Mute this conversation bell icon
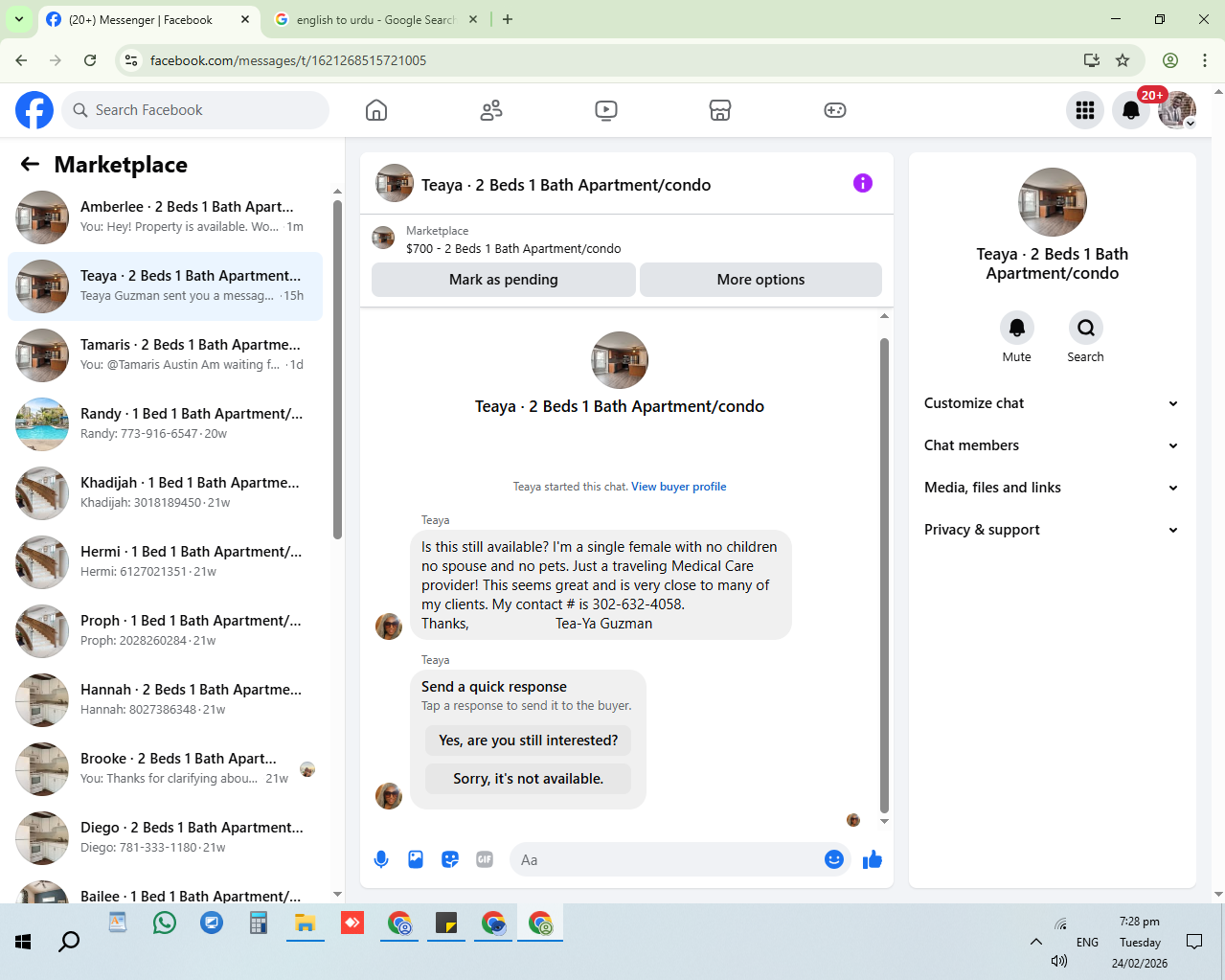Viewport: 1225px width, 980px height. click(x=1017, y=328)
